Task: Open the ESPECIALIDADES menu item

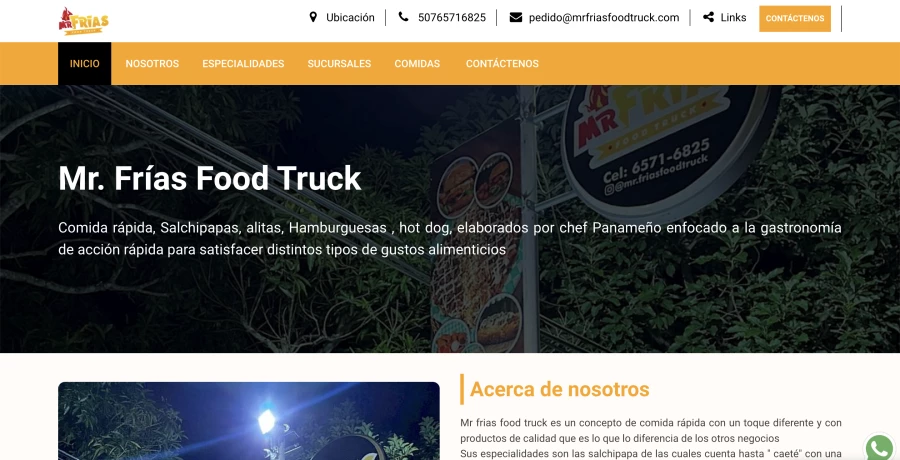Action: click(243, 64)
